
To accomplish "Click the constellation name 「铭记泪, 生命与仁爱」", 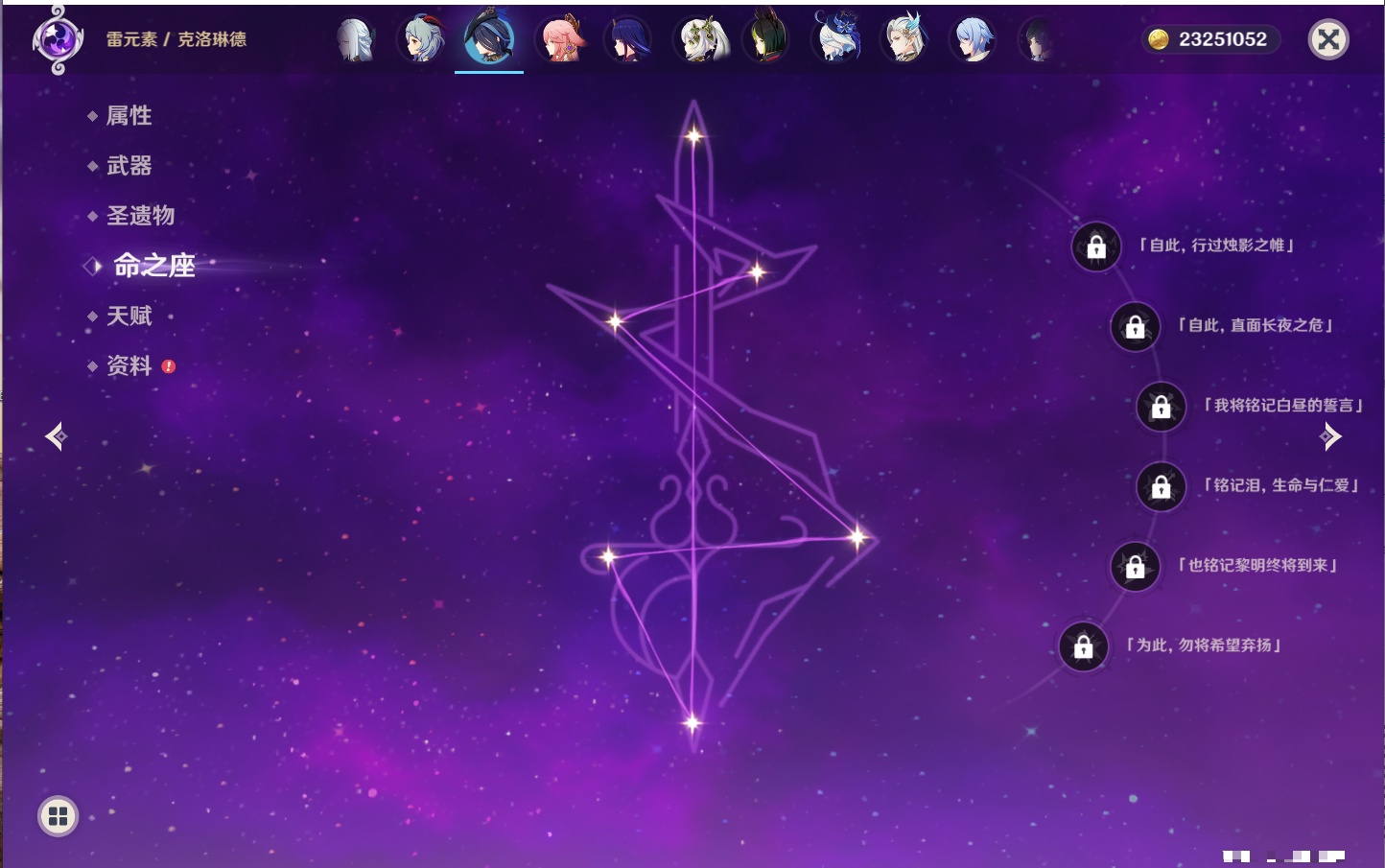I will 1280,485.
